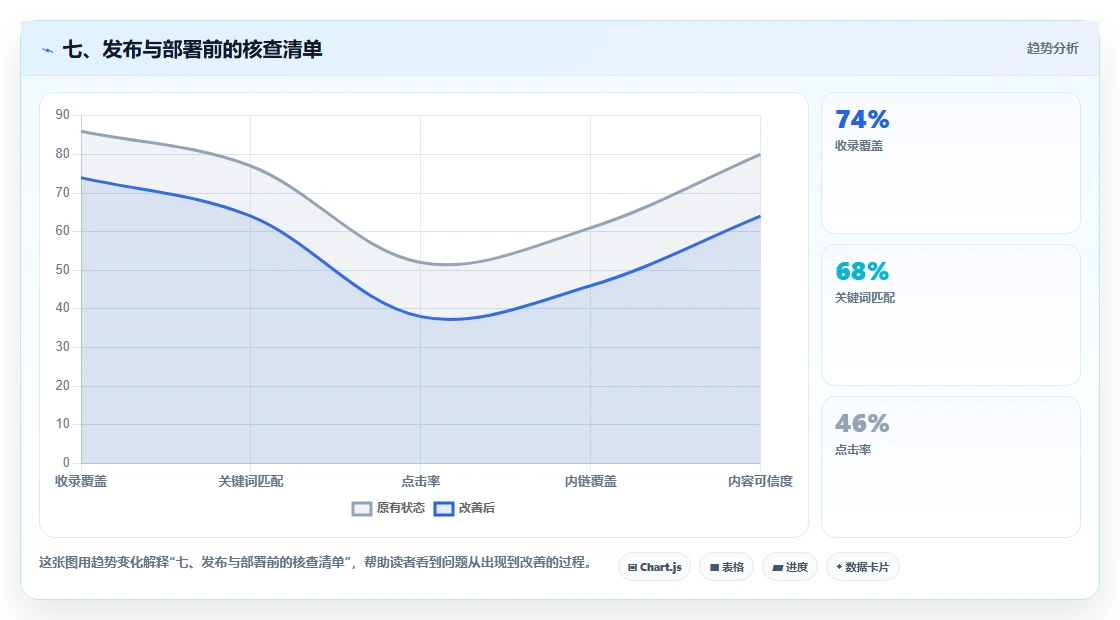Open the 46% 点击率 card

click(x=951, y=467)
